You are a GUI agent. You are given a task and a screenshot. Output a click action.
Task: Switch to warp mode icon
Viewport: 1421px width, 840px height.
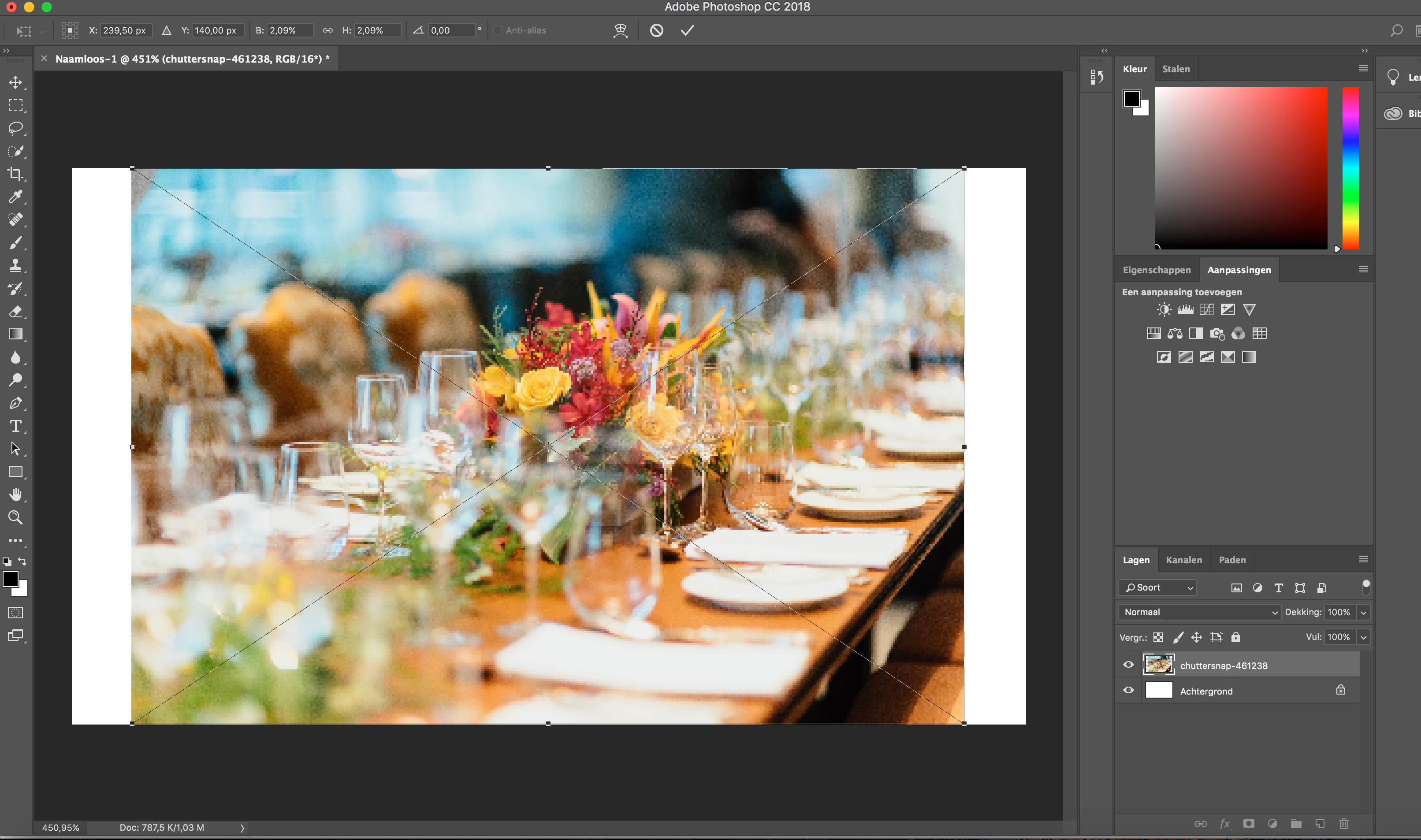pos(620,30)
